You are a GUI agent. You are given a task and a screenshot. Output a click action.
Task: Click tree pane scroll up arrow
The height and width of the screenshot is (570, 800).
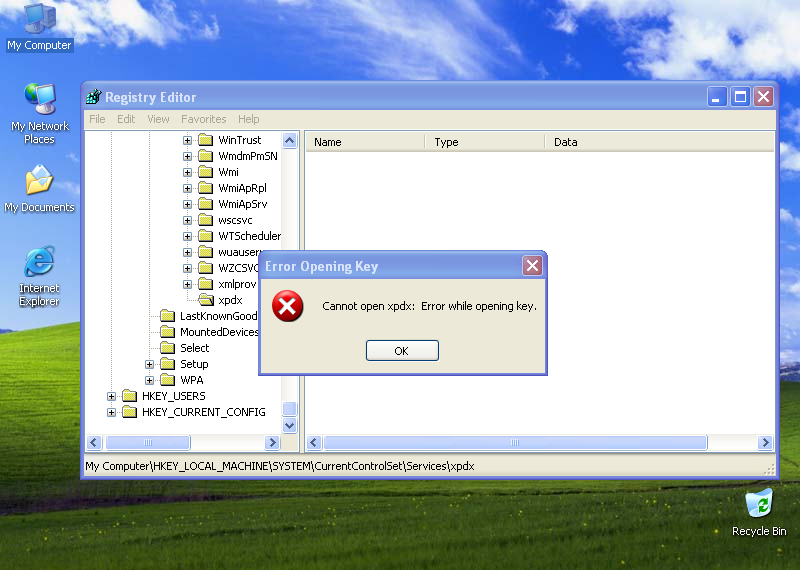[289, 140]
